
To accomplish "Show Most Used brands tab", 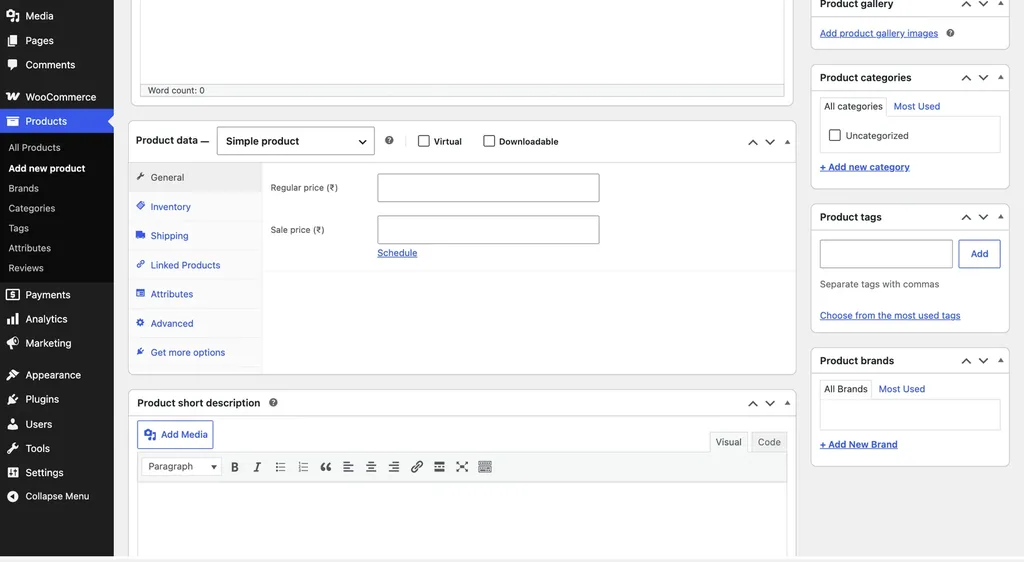I will [x=902, y=389].
